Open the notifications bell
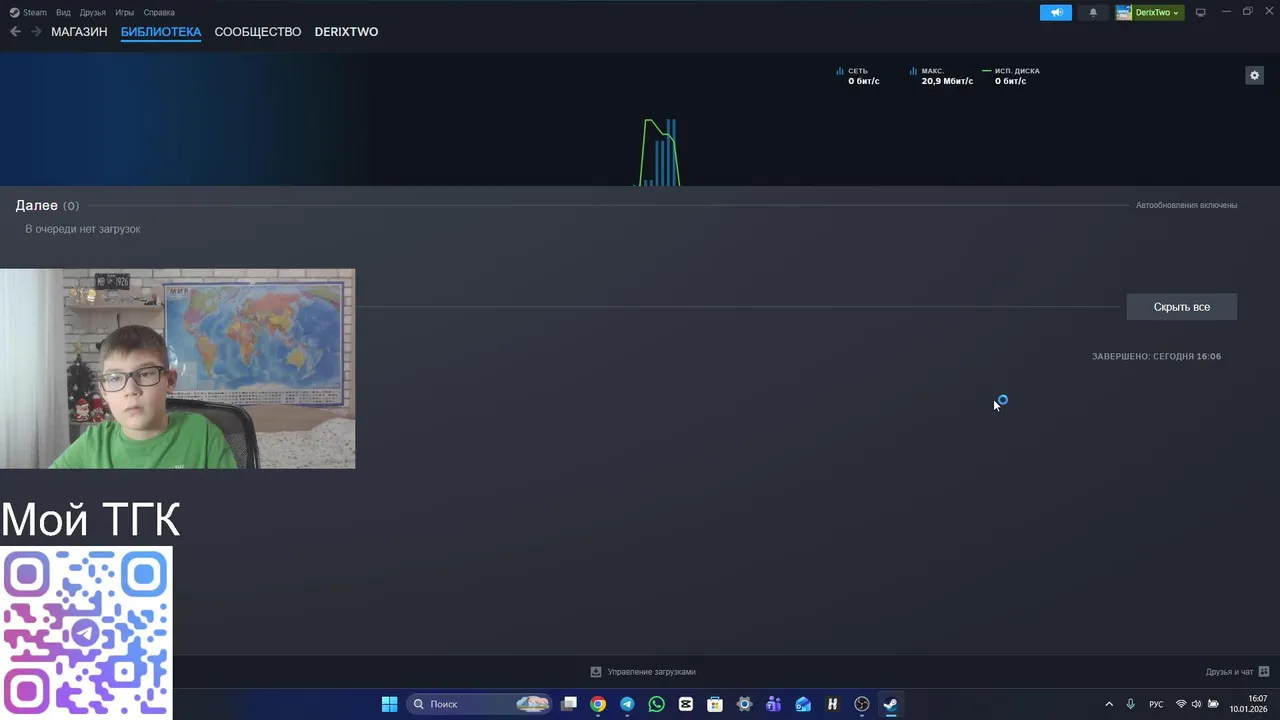This screenshot has width=1280, height=720. coord(1093,13)
